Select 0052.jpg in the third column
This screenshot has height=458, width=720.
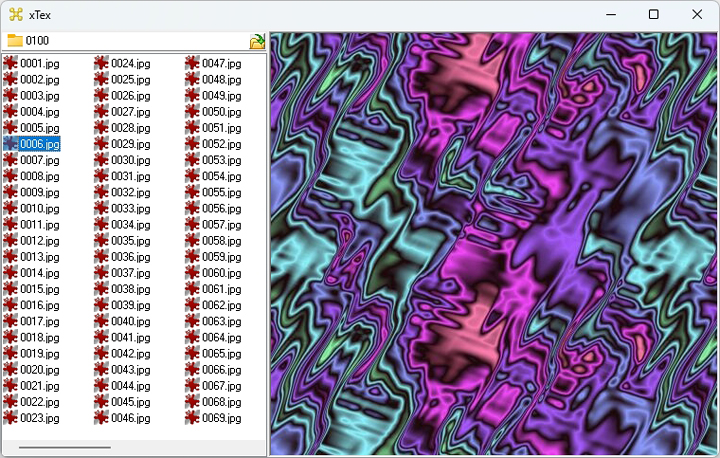tap(221, 144)
